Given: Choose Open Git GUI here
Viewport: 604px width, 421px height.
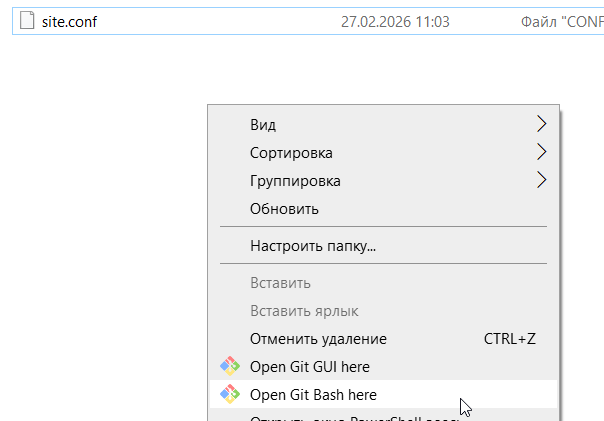Looking at the screenshot, I should [383, 367].
